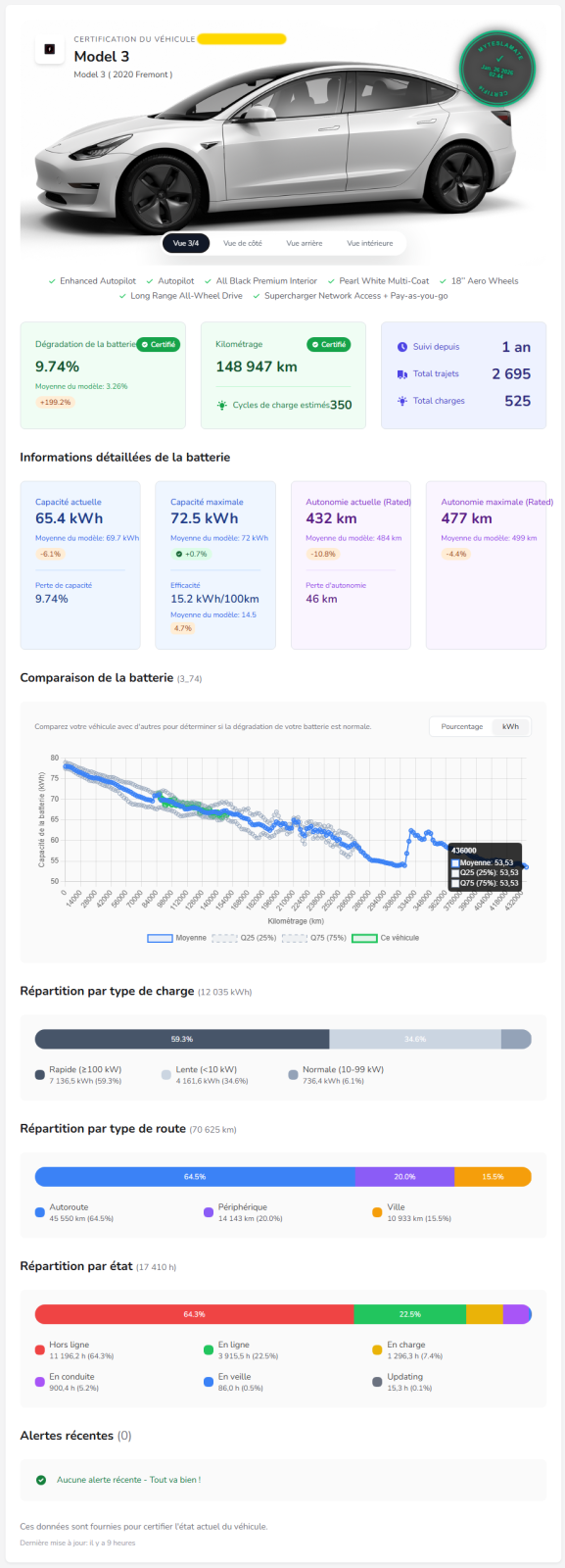Switch to the Vue de côté tab
This screenshot has height=1568, width=565.
click(x=242, y=243)
